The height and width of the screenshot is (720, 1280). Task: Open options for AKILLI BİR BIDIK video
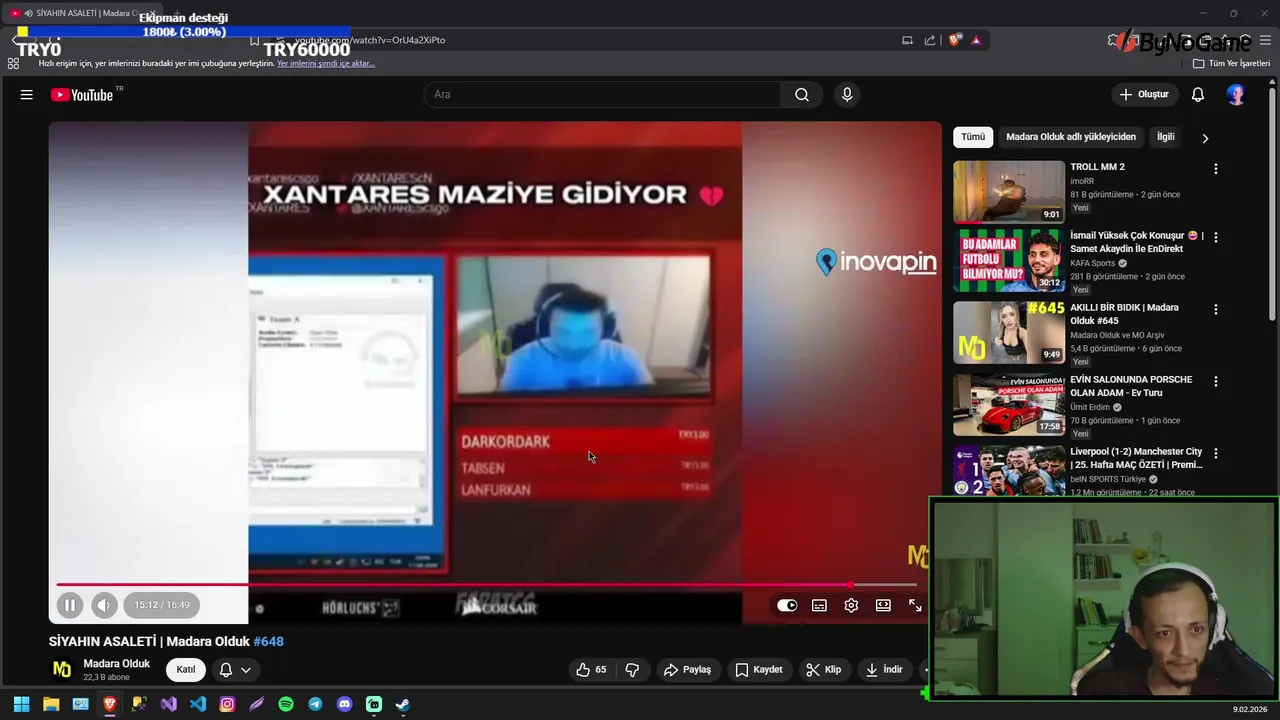(1216, 309)
